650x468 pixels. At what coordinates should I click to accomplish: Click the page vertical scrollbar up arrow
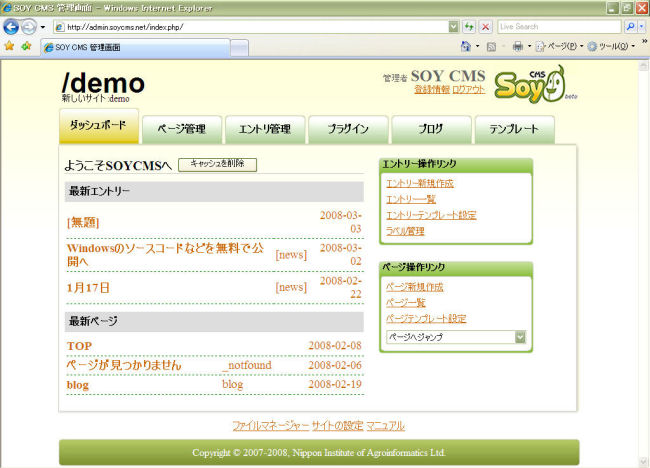pos(643,65)
